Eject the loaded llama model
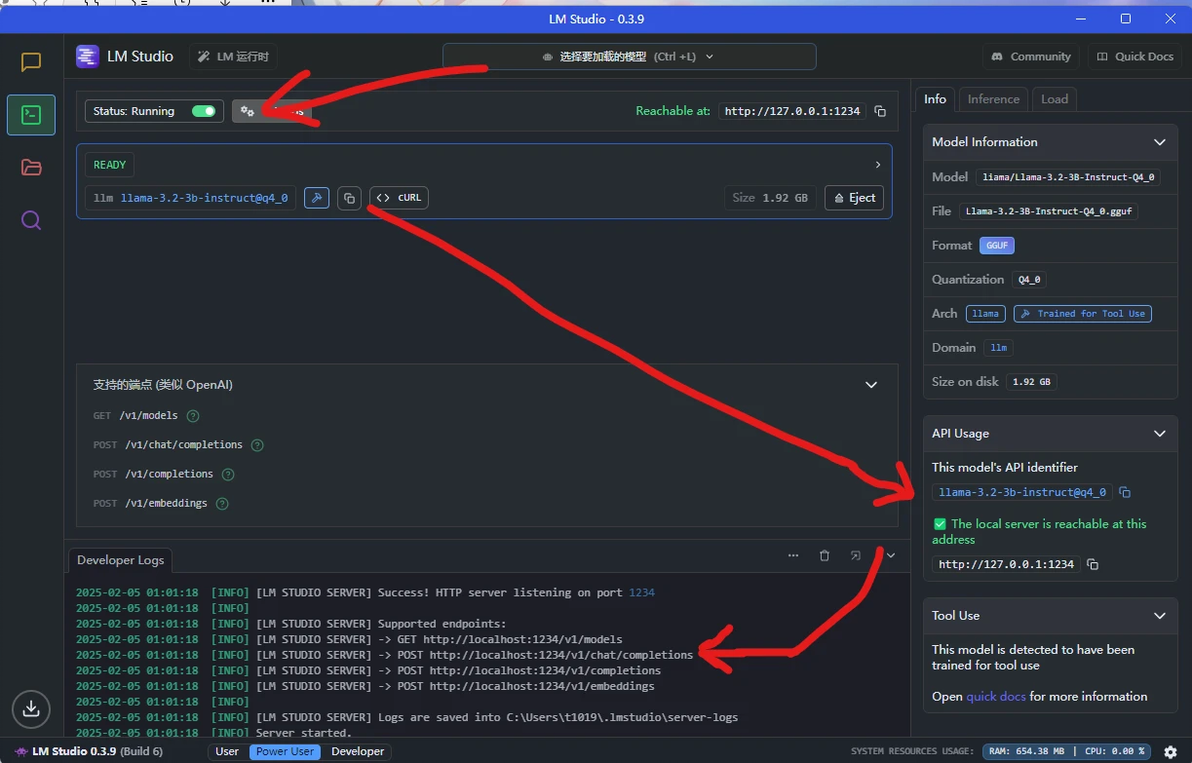This screenshot has width=1192, height=763. click(x=854, y=198)
